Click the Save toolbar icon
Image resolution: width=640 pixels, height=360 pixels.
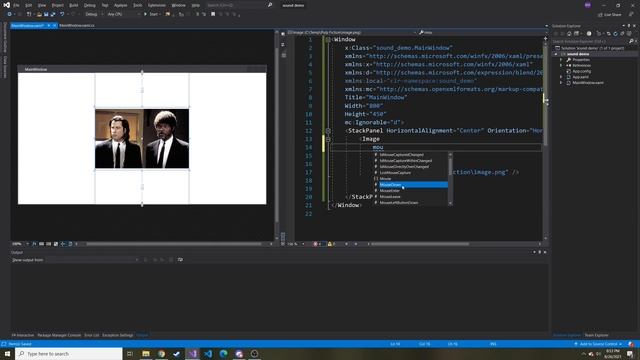click(46, 14)
